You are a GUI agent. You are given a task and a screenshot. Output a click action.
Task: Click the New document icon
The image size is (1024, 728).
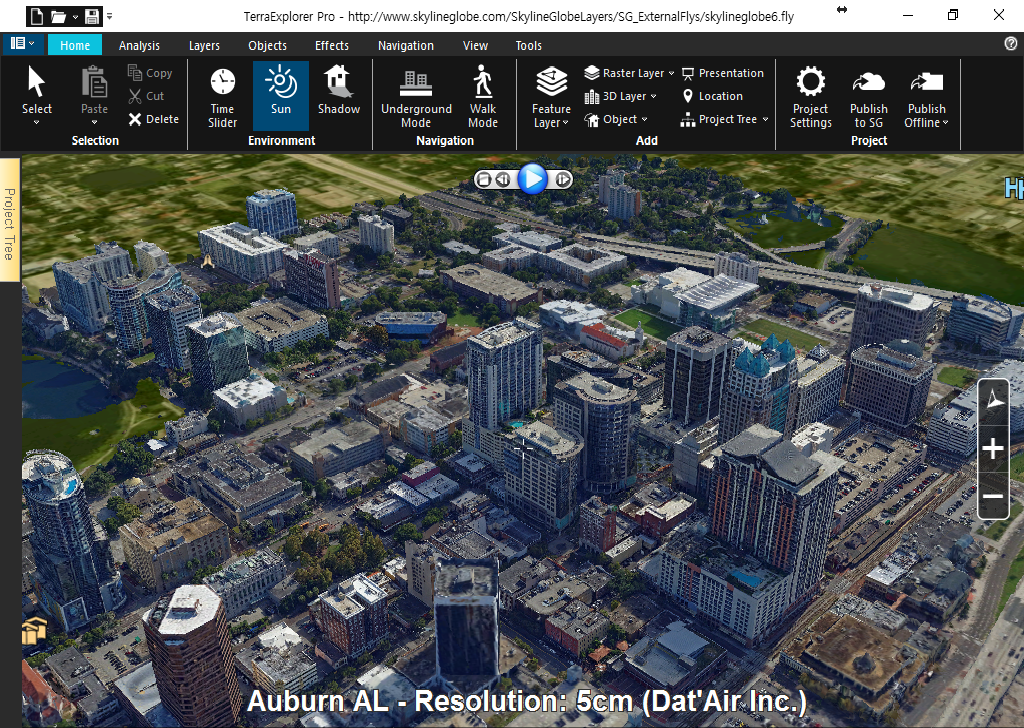[x=37, y=16]
